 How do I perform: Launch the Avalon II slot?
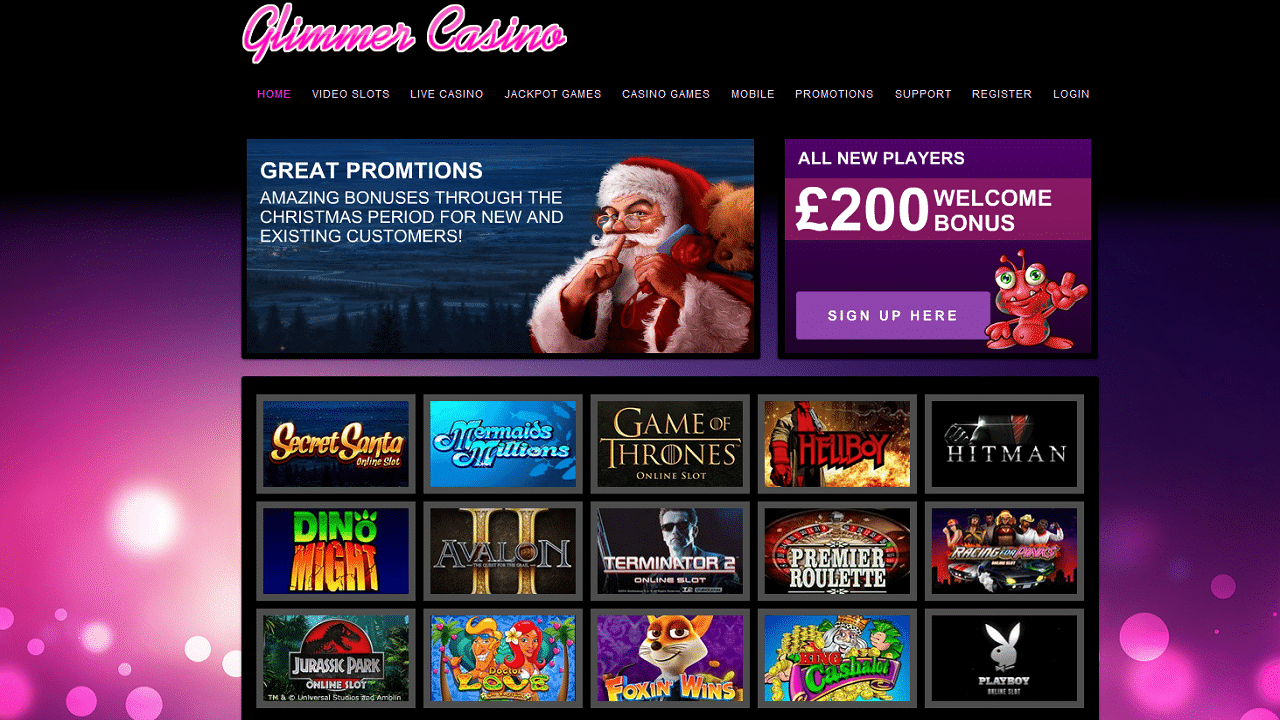tap(503, 551)
